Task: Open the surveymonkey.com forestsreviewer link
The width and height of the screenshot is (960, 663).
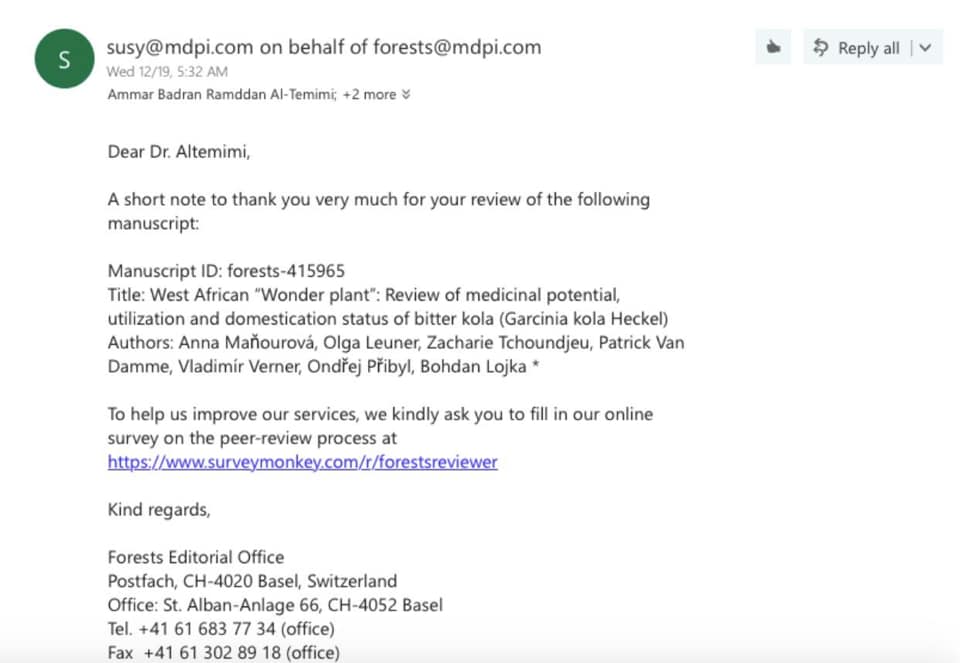Action: pyautogui.click(x=302, y=462)
